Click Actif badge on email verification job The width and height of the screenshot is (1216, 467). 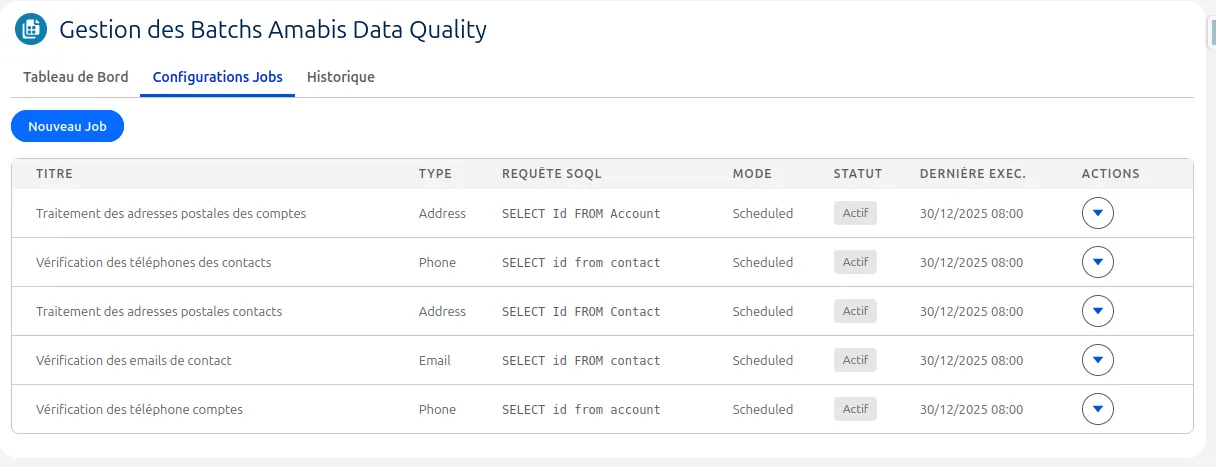tap(855, 360)
